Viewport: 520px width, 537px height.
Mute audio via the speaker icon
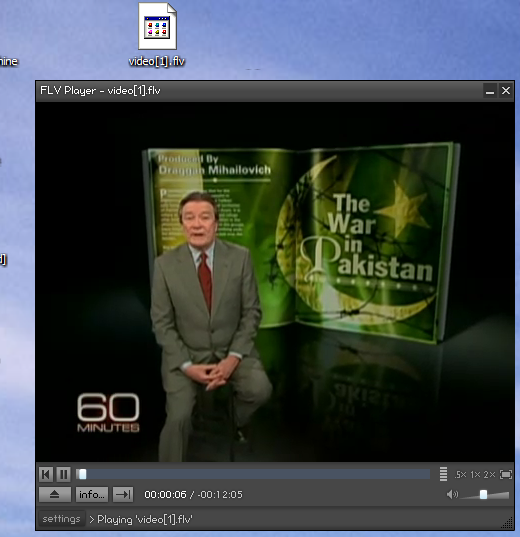[x=452, y=494]
